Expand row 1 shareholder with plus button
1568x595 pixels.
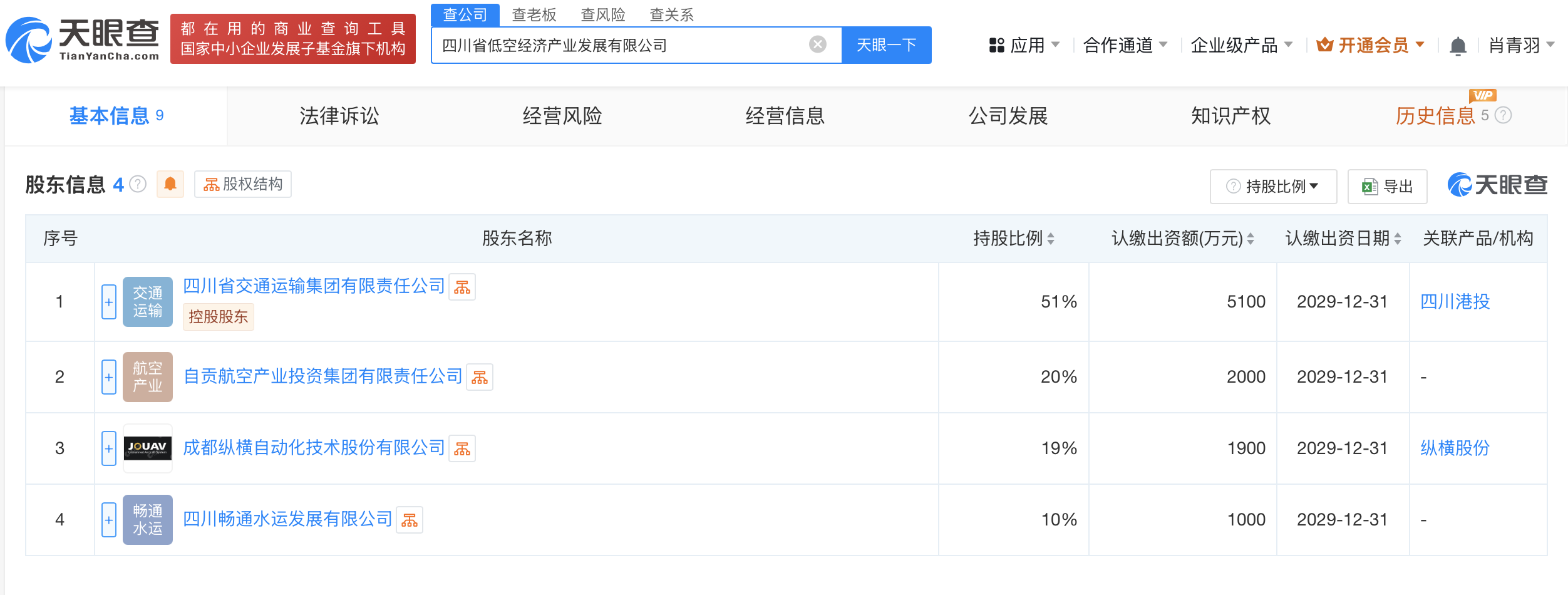coord(109,302)
